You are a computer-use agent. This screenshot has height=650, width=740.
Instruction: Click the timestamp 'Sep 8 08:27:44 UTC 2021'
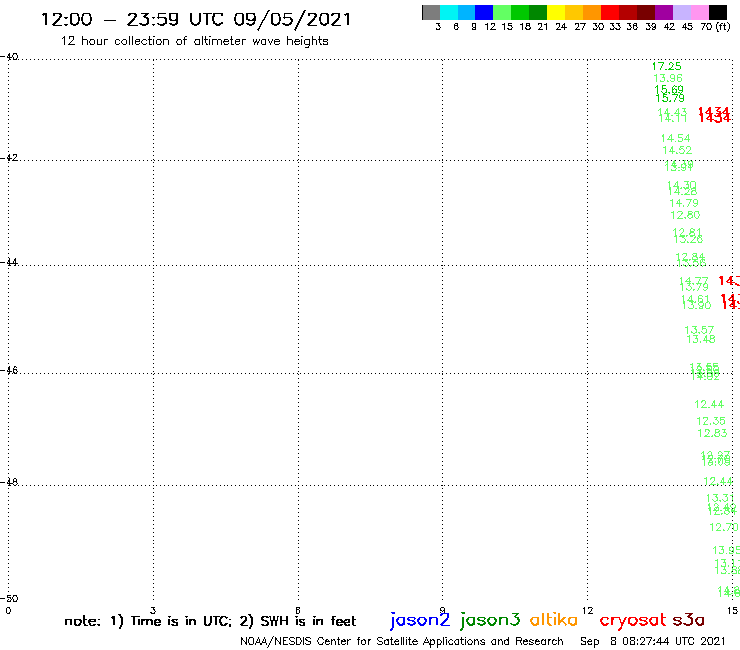pyautogui.click(x=653, y=641)
